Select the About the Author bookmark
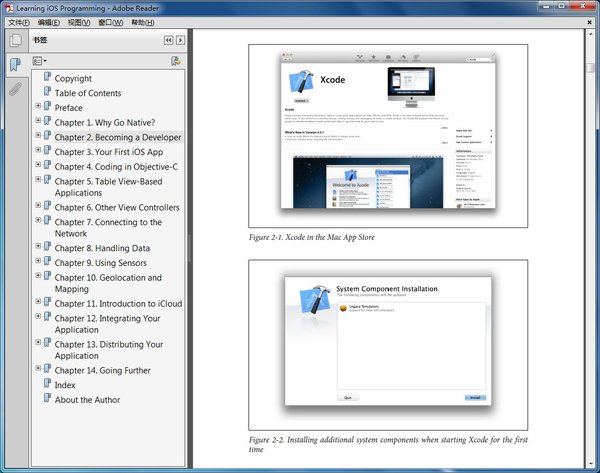 pos(87,400)
